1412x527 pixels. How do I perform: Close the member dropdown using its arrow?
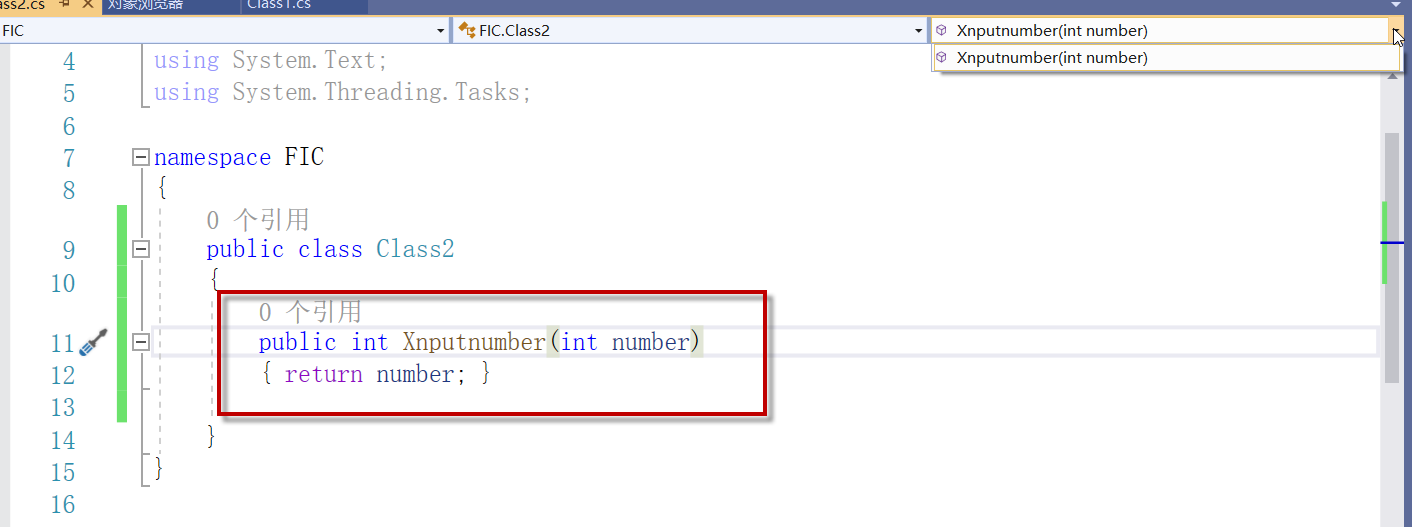click(x=1396, y=31)
